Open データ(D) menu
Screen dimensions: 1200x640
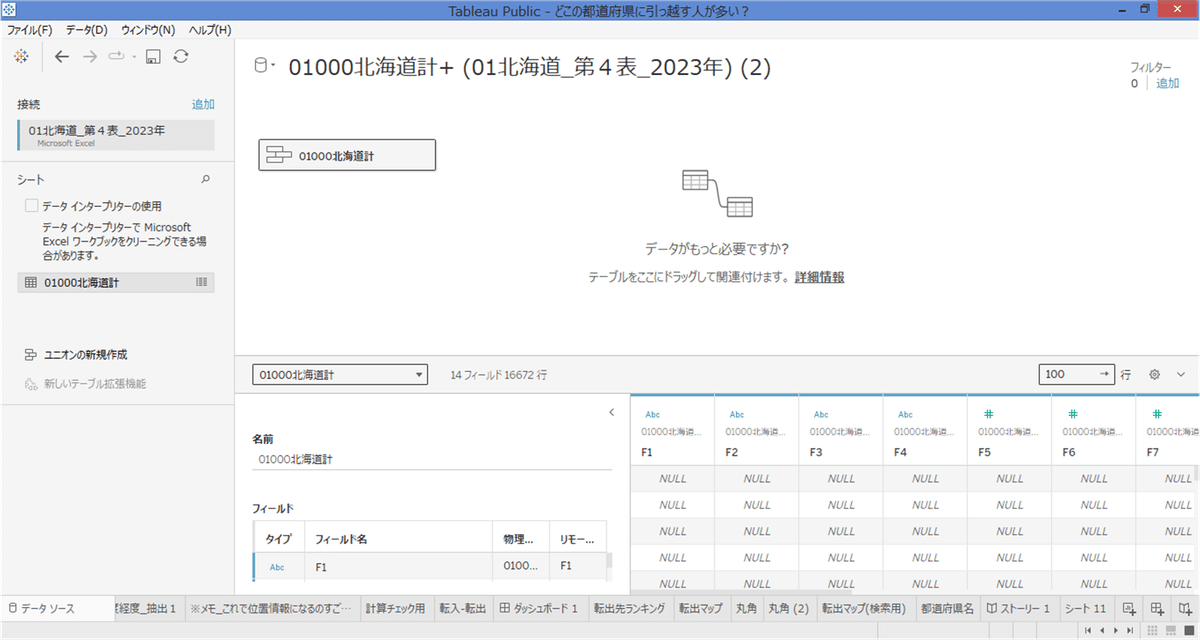point(86,30)
